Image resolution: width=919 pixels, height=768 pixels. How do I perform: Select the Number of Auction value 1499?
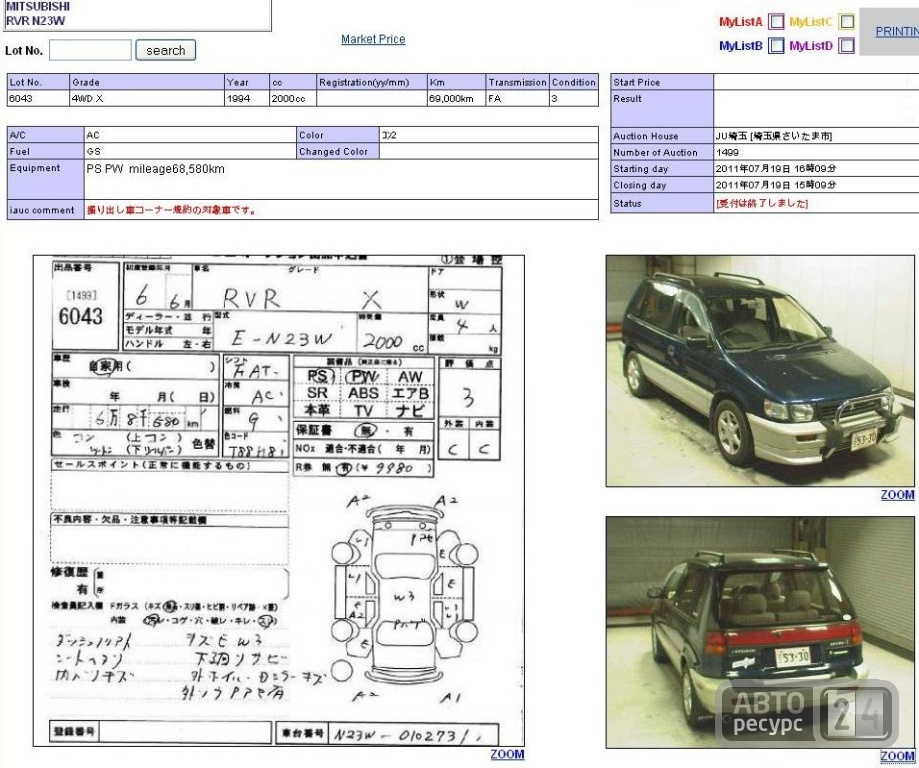(x=727, y=152)
